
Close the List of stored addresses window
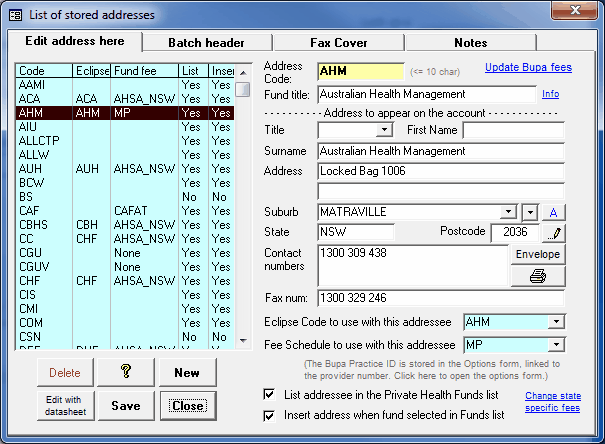pyautogui.click(x=575, y=10)
